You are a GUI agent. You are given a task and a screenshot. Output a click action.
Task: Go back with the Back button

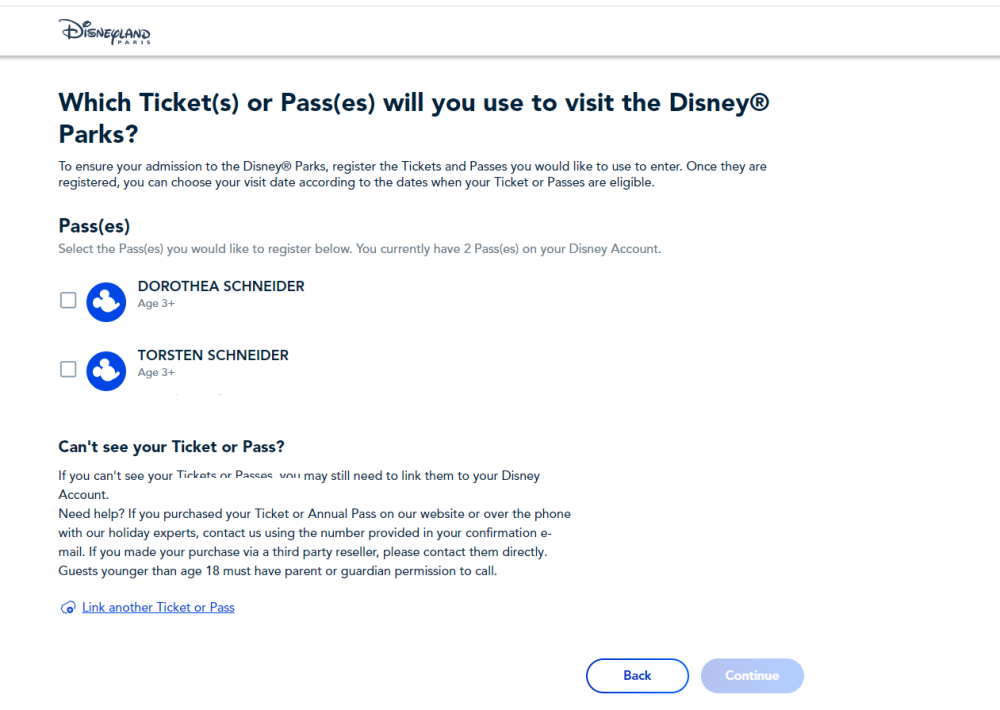pos(637,676)
